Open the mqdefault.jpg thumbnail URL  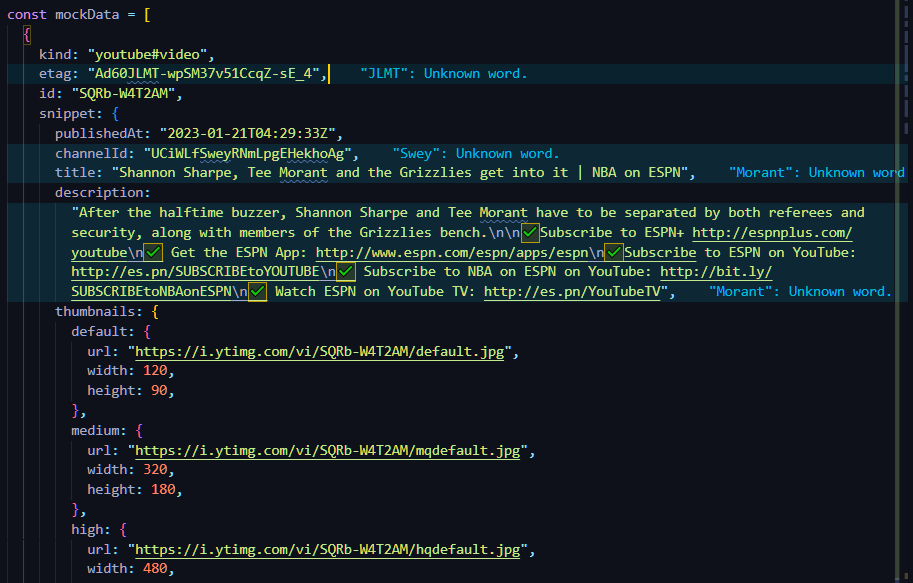tap(327, 451)
